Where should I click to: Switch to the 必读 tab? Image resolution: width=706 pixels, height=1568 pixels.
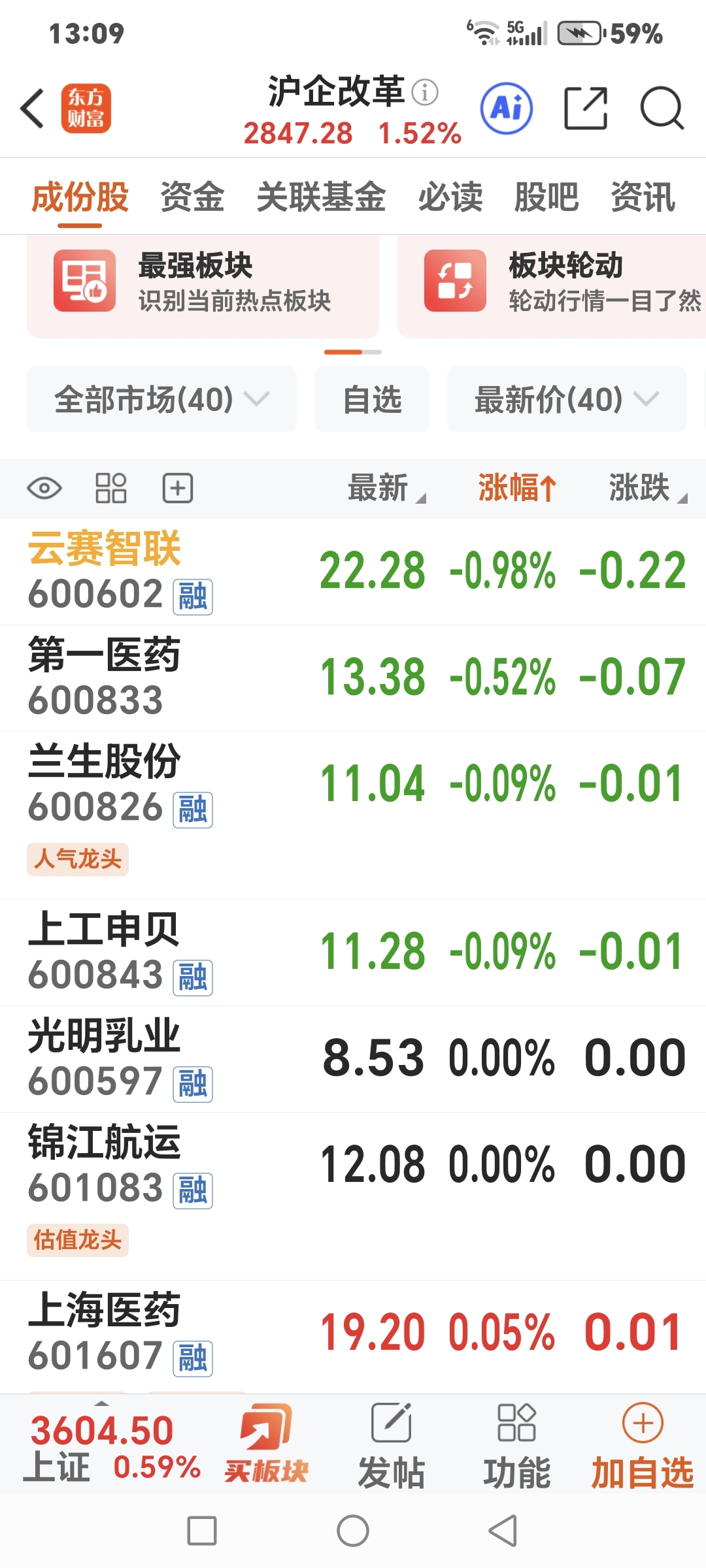[450, 197]
